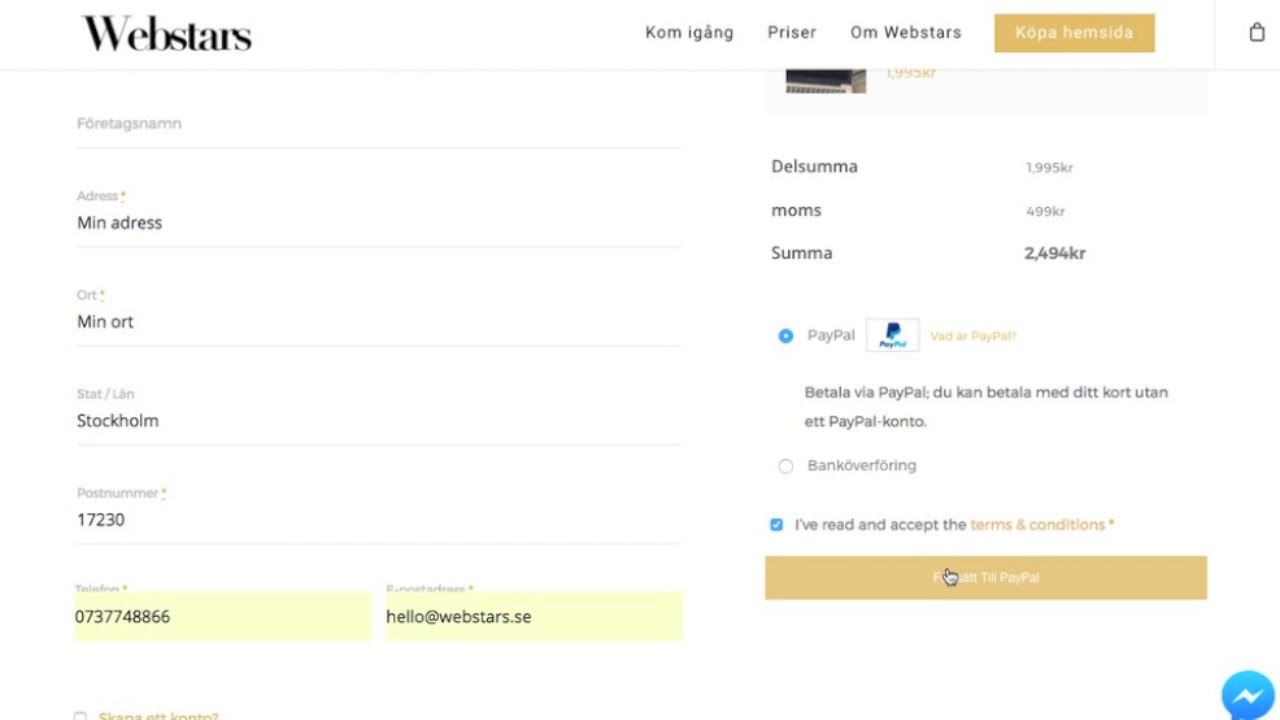The width and height of the screenshot is (1280, 720).
Task: Toggle the terms & conditions checkbox
Action: point(777,525)
